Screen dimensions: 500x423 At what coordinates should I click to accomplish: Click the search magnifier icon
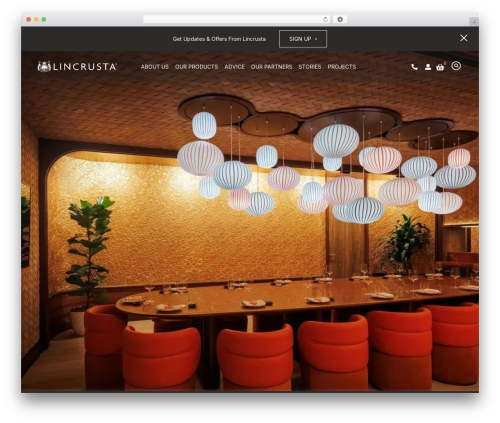[456, 66]
